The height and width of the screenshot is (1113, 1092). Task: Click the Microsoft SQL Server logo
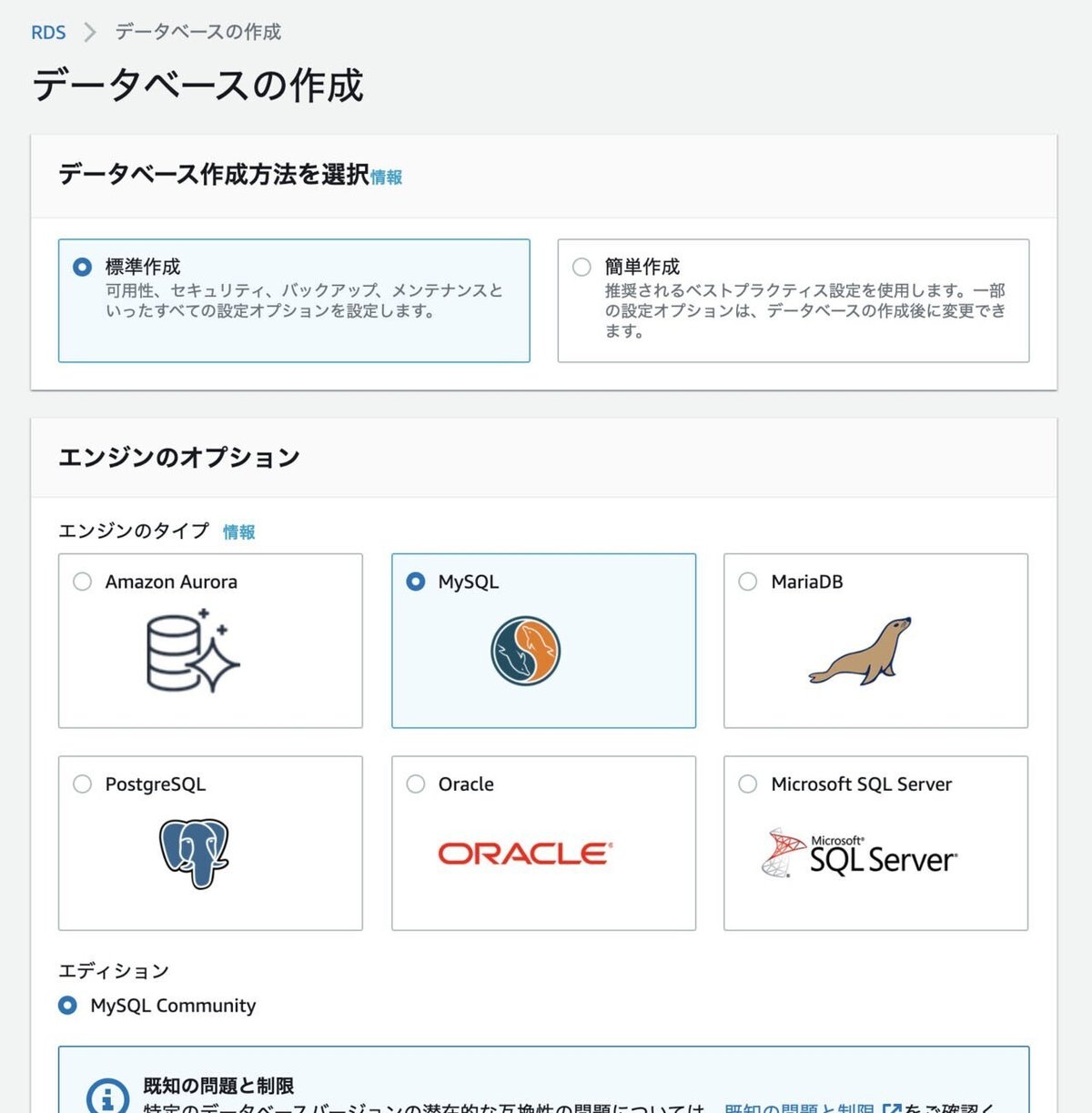[858, 854]
